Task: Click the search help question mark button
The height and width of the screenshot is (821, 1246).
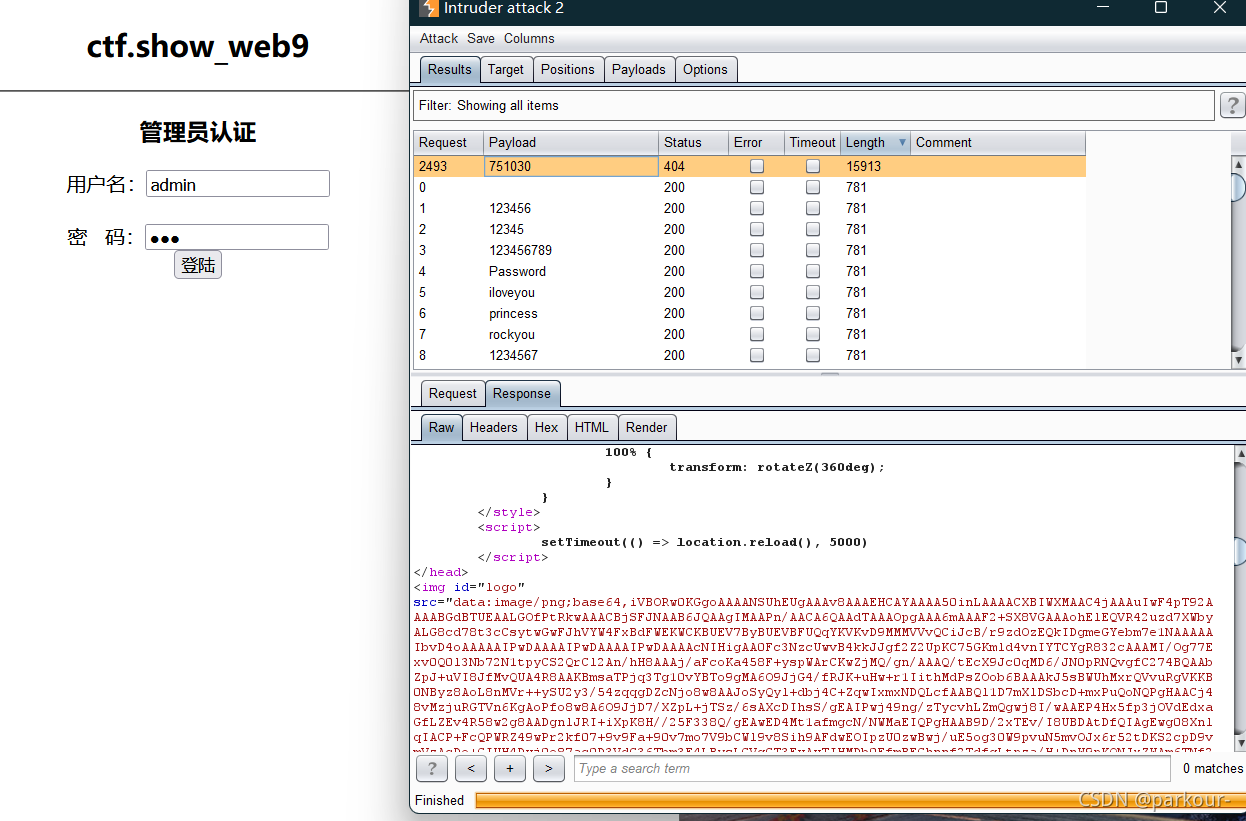Action: click(431, 768)
